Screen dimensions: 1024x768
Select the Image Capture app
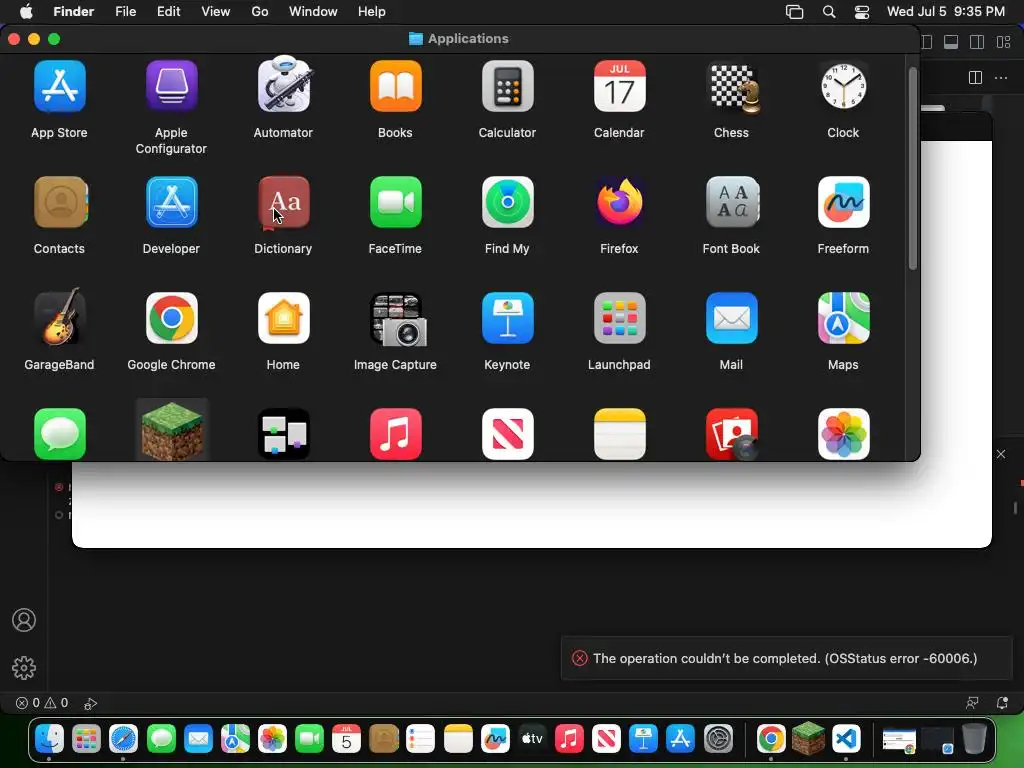click(x=398, y=319)
